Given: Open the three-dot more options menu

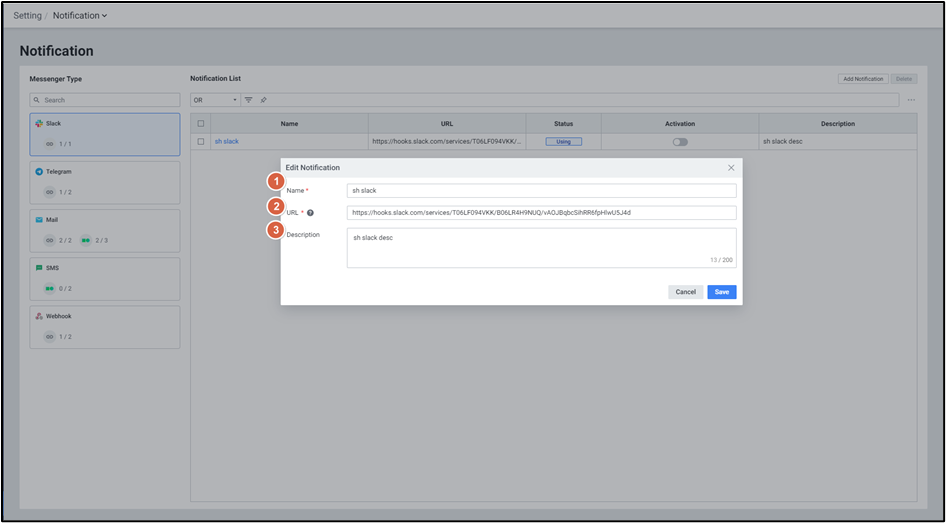Looking at the screenshot, I should [910, 100].
